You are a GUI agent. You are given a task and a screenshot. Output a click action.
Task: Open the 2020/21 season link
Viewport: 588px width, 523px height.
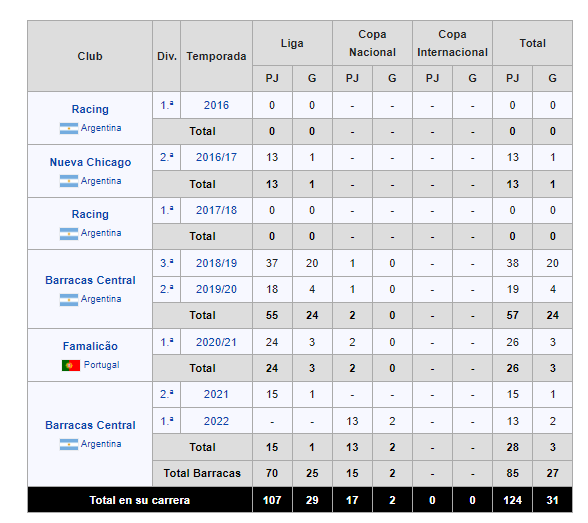(216, 342)
